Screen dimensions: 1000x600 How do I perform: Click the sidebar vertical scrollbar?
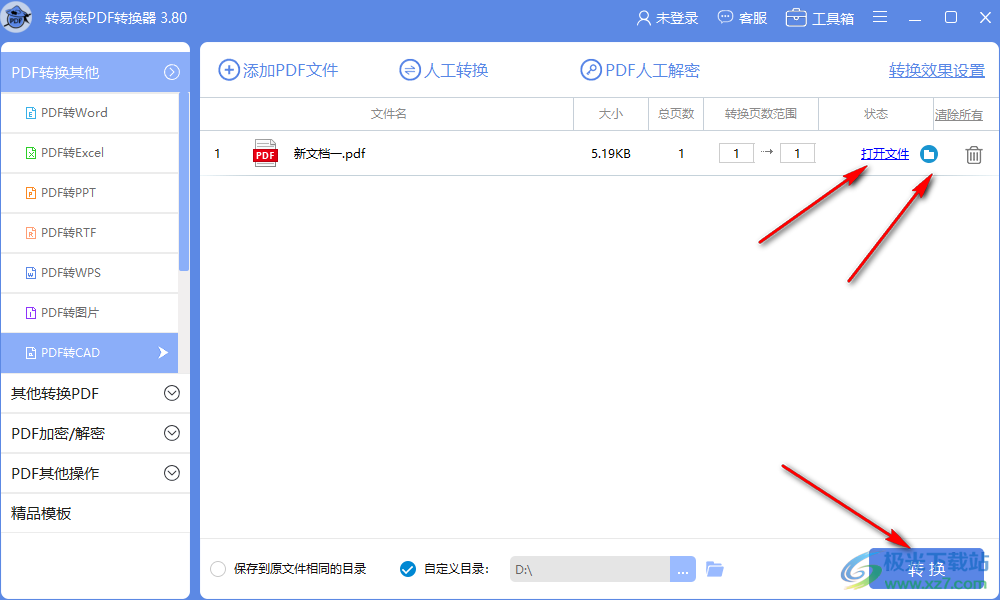coord(184,182)
